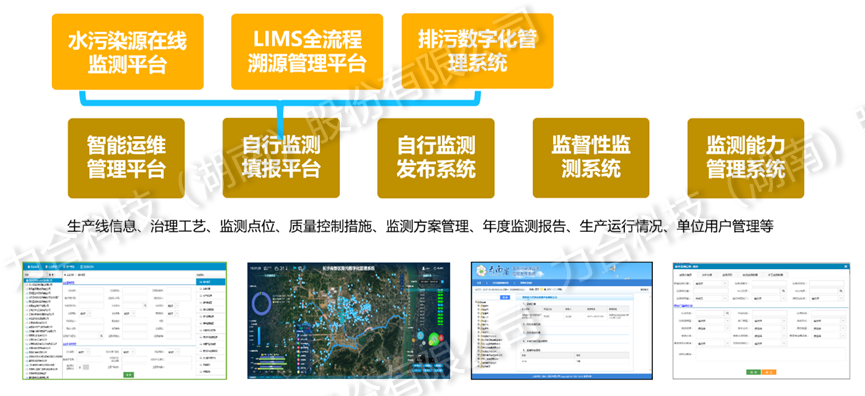Click the 水污染源在线监测平台 orange box

point(127,52)
